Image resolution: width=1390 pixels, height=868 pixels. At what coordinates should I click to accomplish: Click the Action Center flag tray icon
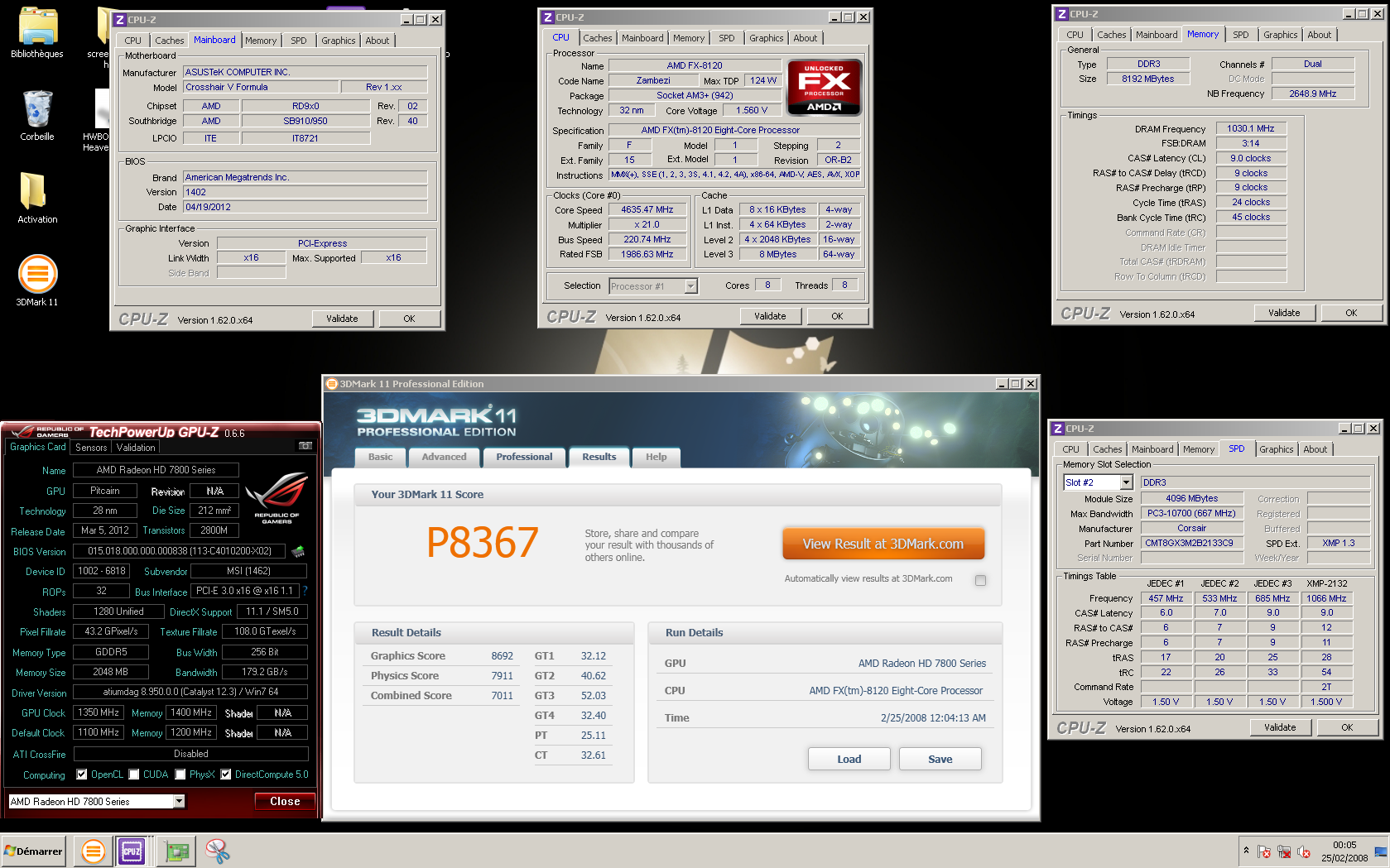(x=1264, y=851)
